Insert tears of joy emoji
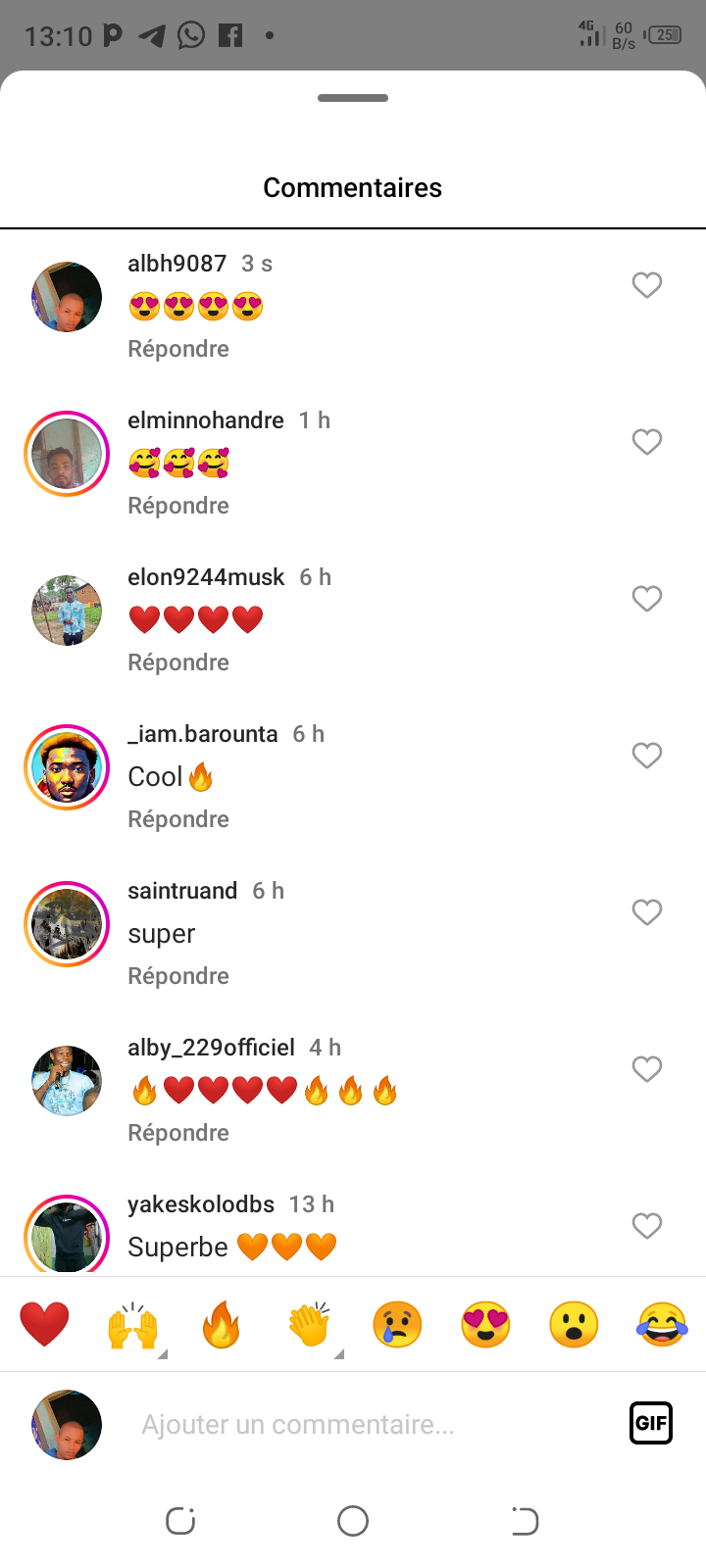Viewport: 706px width, 1568px height. pyautogui.click(x=662, y=1325)
